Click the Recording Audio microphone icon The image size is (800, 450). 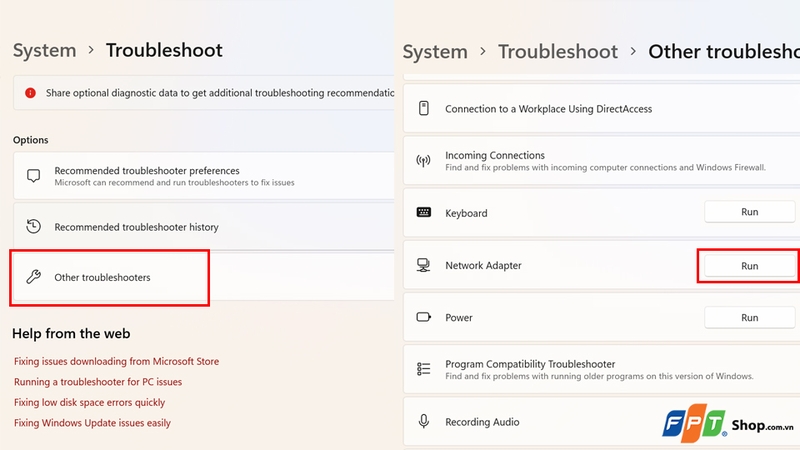[423, 421]
